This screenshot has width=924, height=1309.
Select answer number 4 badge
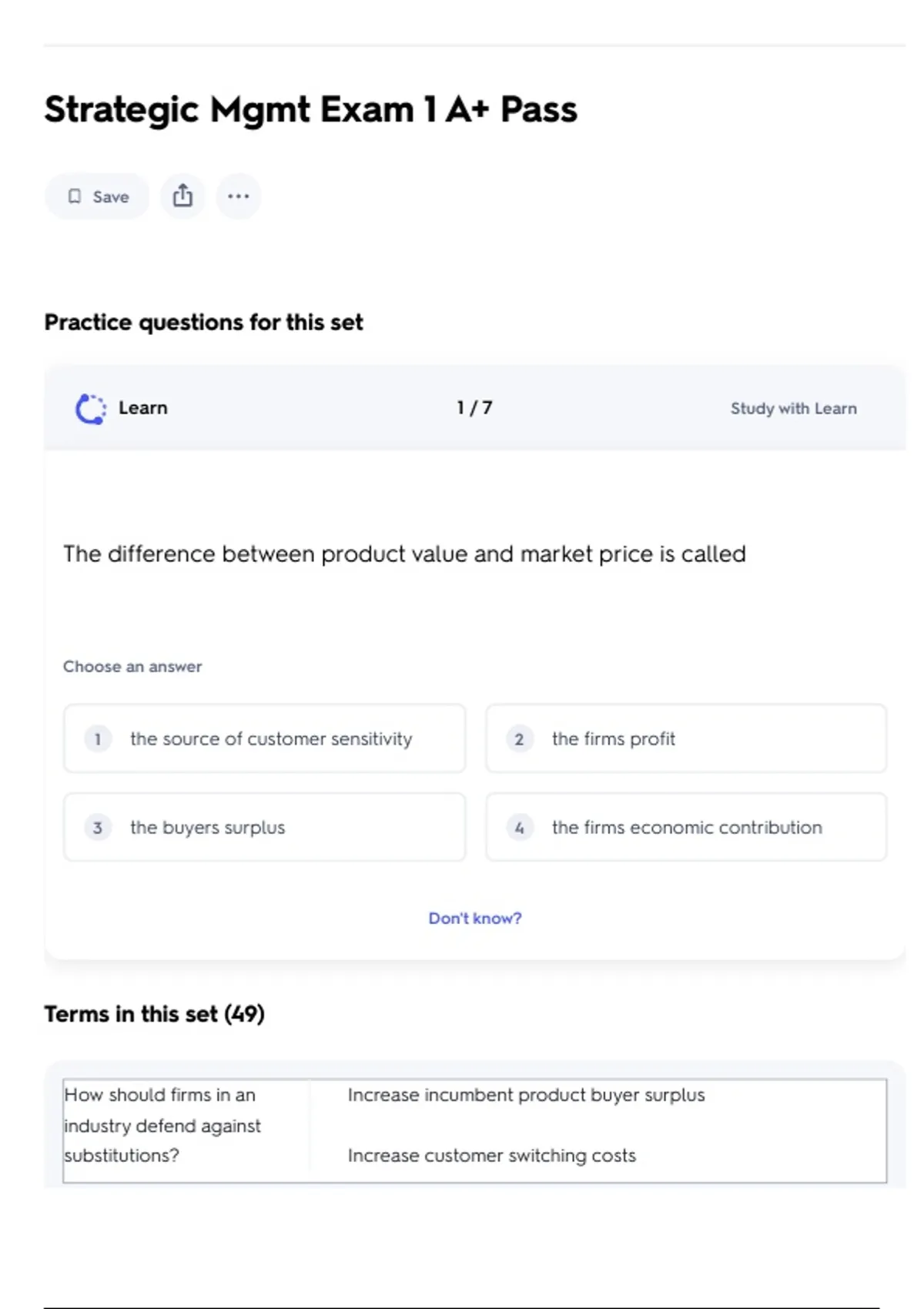pyautogui.click(x=520, y=828)
